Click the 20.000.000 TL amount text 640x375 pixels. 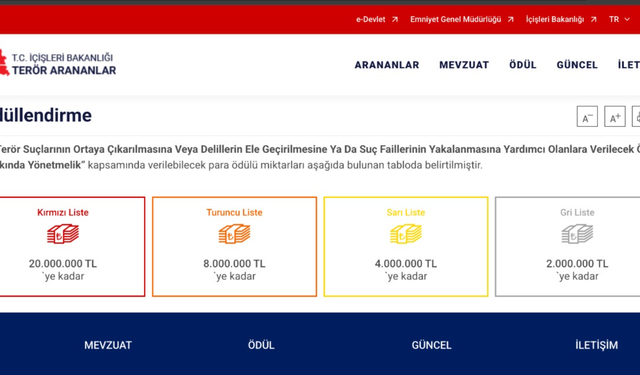(x=63, y=264)
